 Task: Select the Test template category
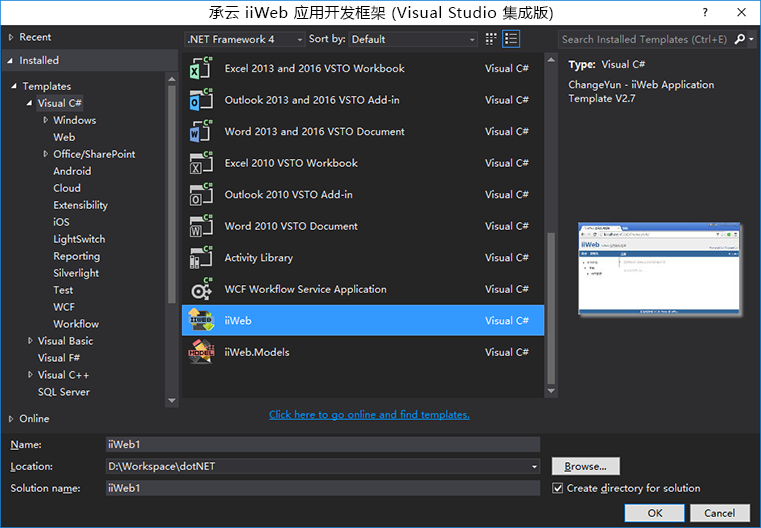point(63,290)
